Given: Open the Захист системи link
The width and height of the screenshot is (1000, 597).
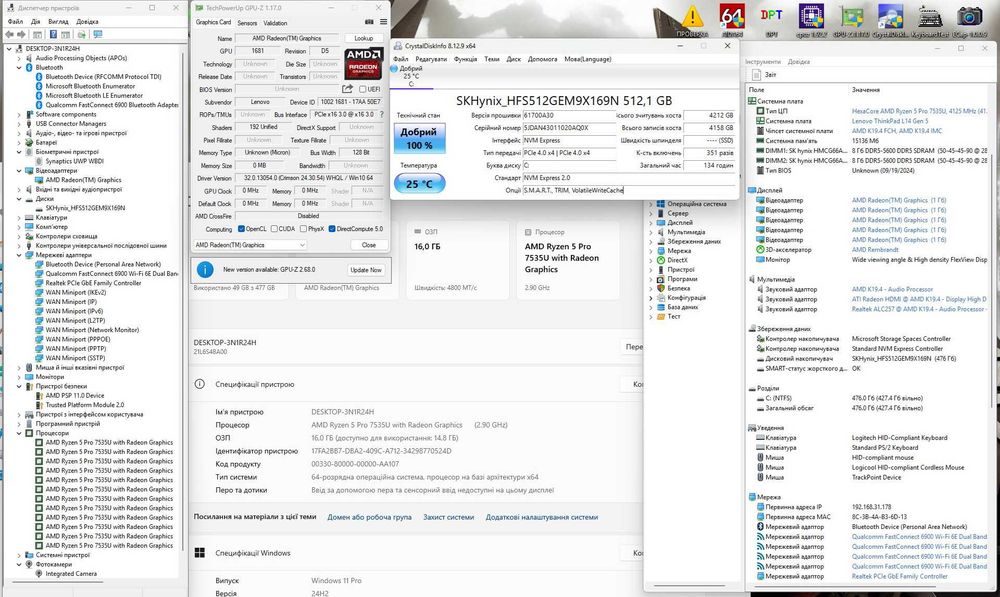Looking at the screenshot, I should (448, 517).
